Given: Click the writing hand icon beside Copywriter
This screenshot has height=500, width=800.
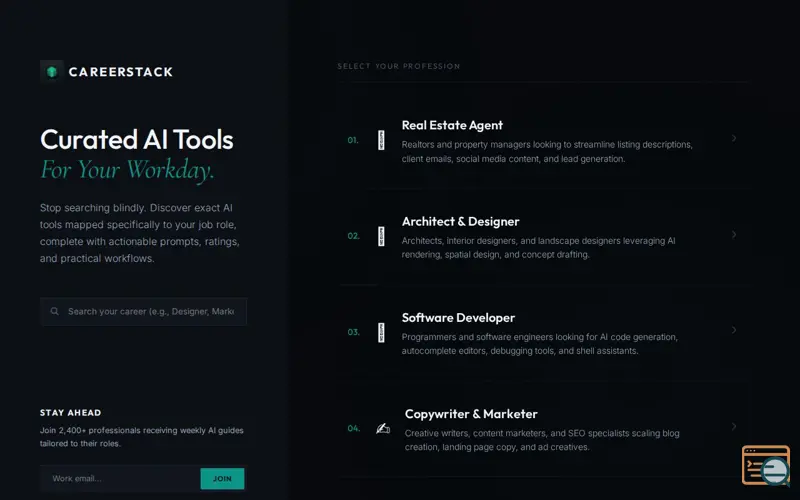Looking at the screenshot, I should tap(383, 429).
